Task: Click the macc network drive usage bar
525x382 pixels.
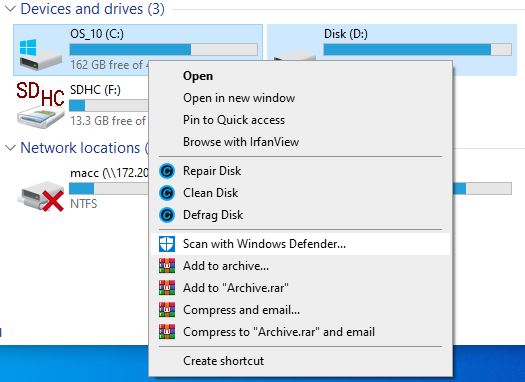Action: click(109, 188)
